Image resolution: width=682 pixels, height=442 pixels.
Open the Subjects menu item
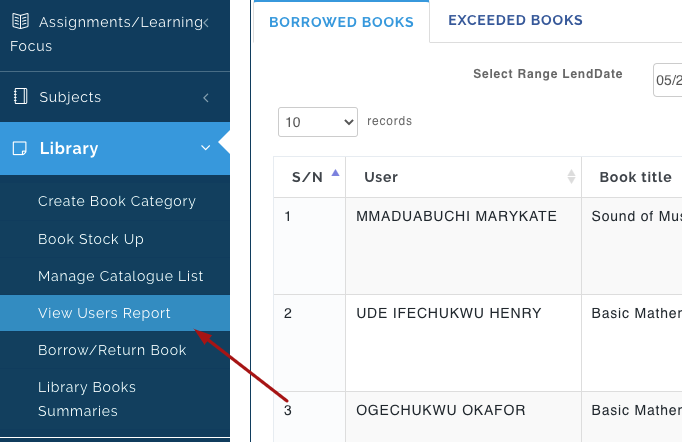[115, 97]
